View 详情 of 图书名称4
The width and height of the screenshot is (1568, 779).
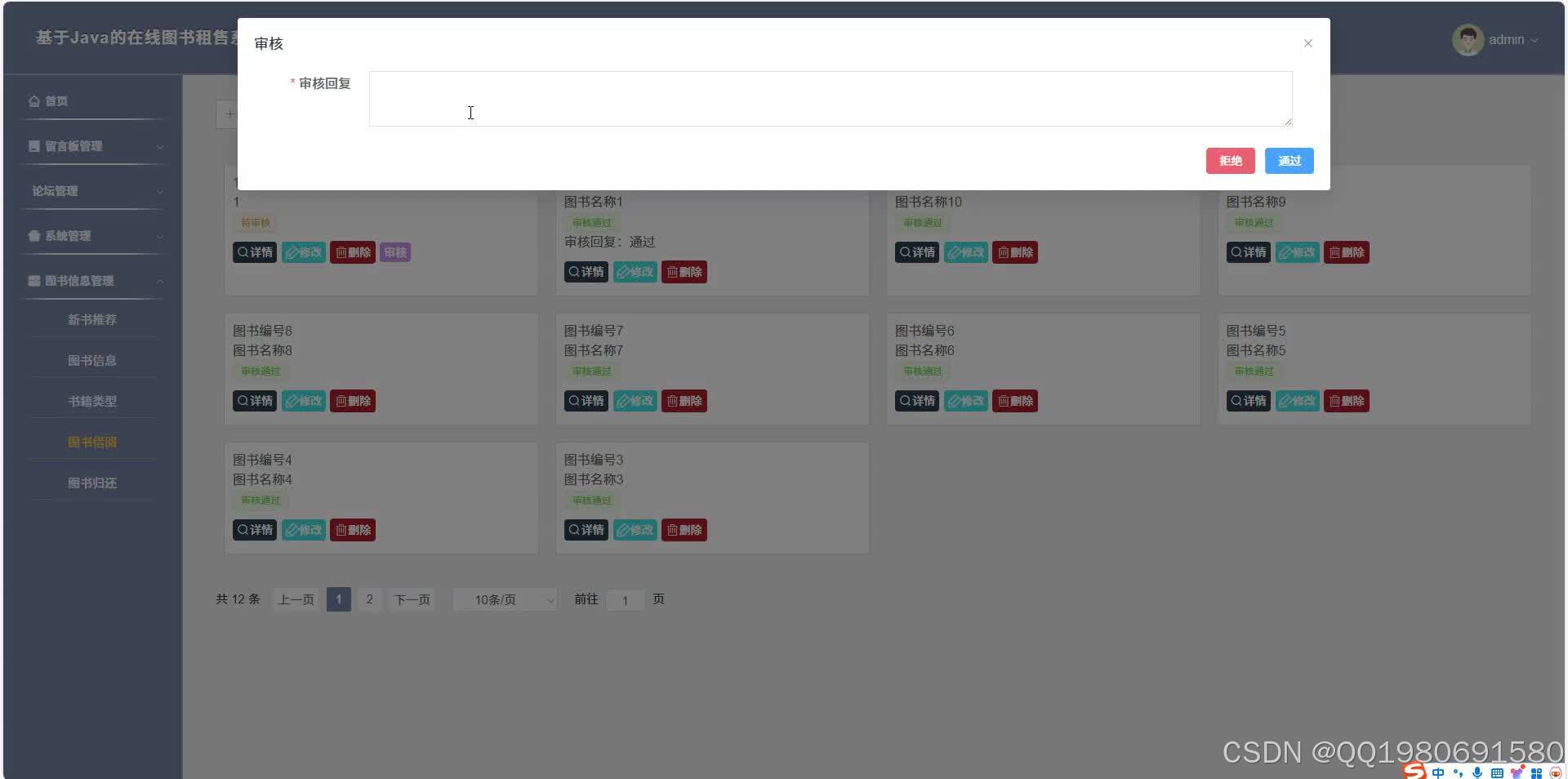tap(255, 530)
